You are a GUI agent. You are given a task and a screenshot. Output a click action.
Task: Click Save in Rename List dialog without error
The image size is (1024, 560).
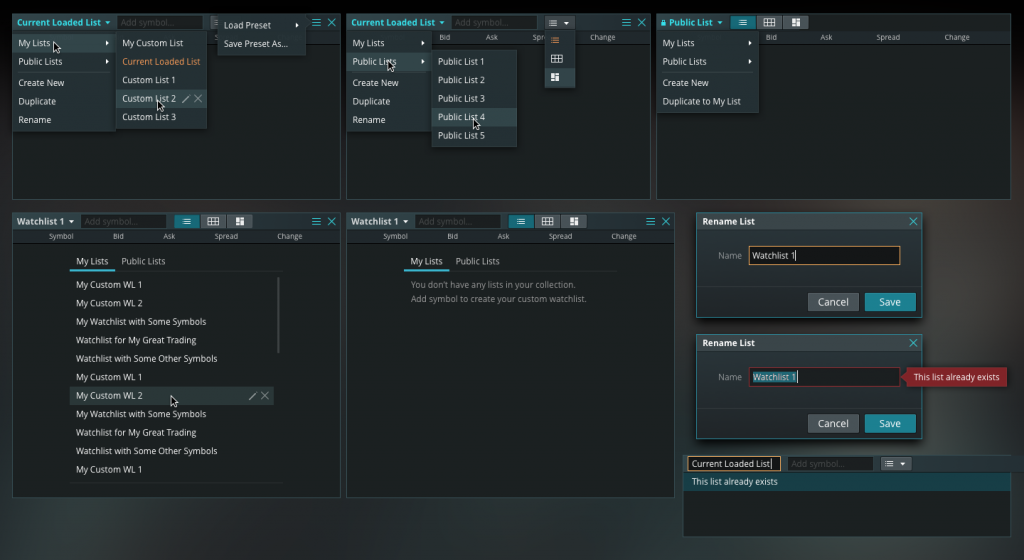tap(890, 302)
